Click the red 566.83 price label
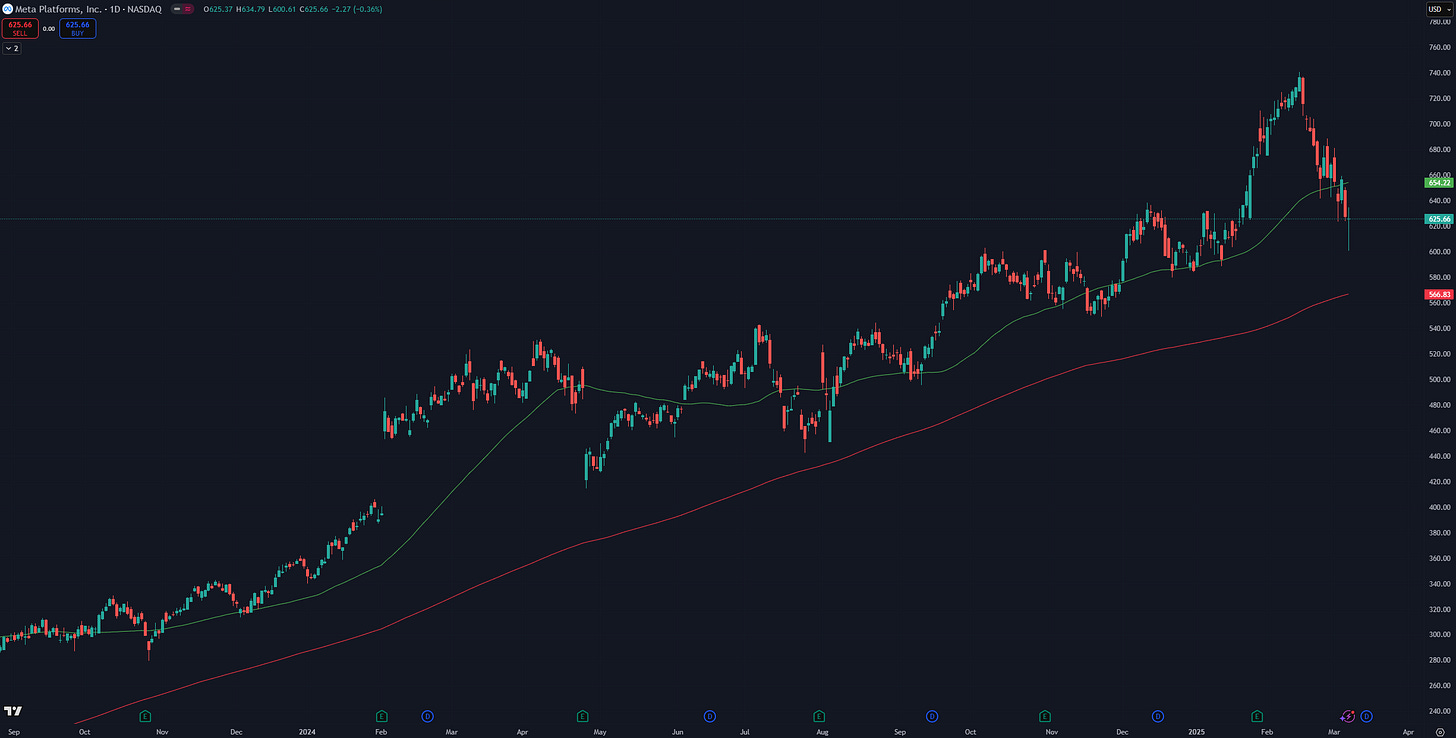The width and height of the screenshot is (1456, 738). [1438, 294]
